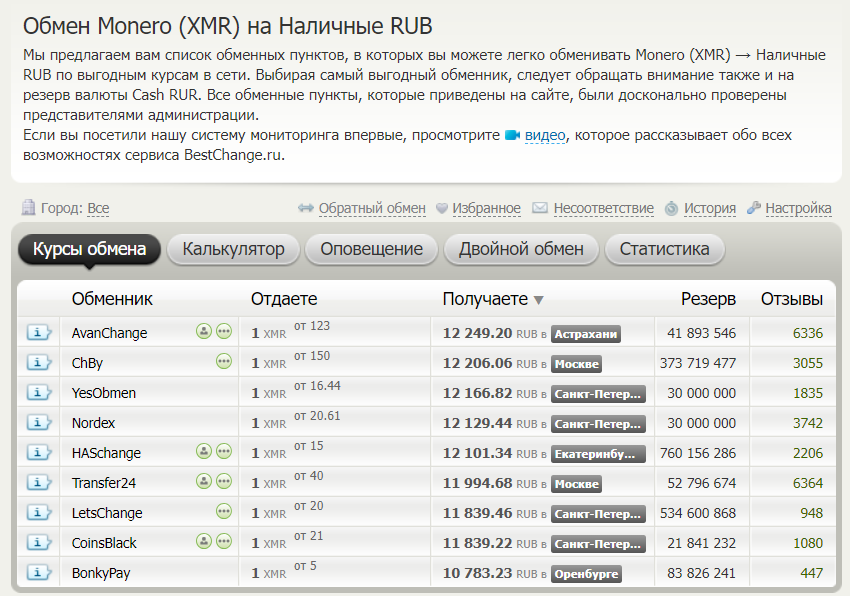Viewport: 850px width, 596px height.
Task: Click the Оренбурге city badge
Action: click(587, 574)
